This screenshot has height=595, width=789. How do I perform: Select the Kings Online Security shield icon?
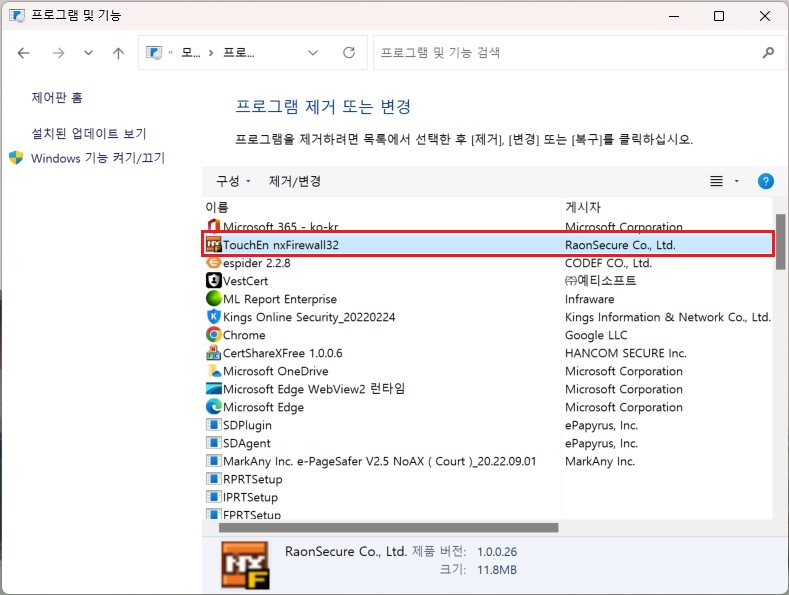213,317
